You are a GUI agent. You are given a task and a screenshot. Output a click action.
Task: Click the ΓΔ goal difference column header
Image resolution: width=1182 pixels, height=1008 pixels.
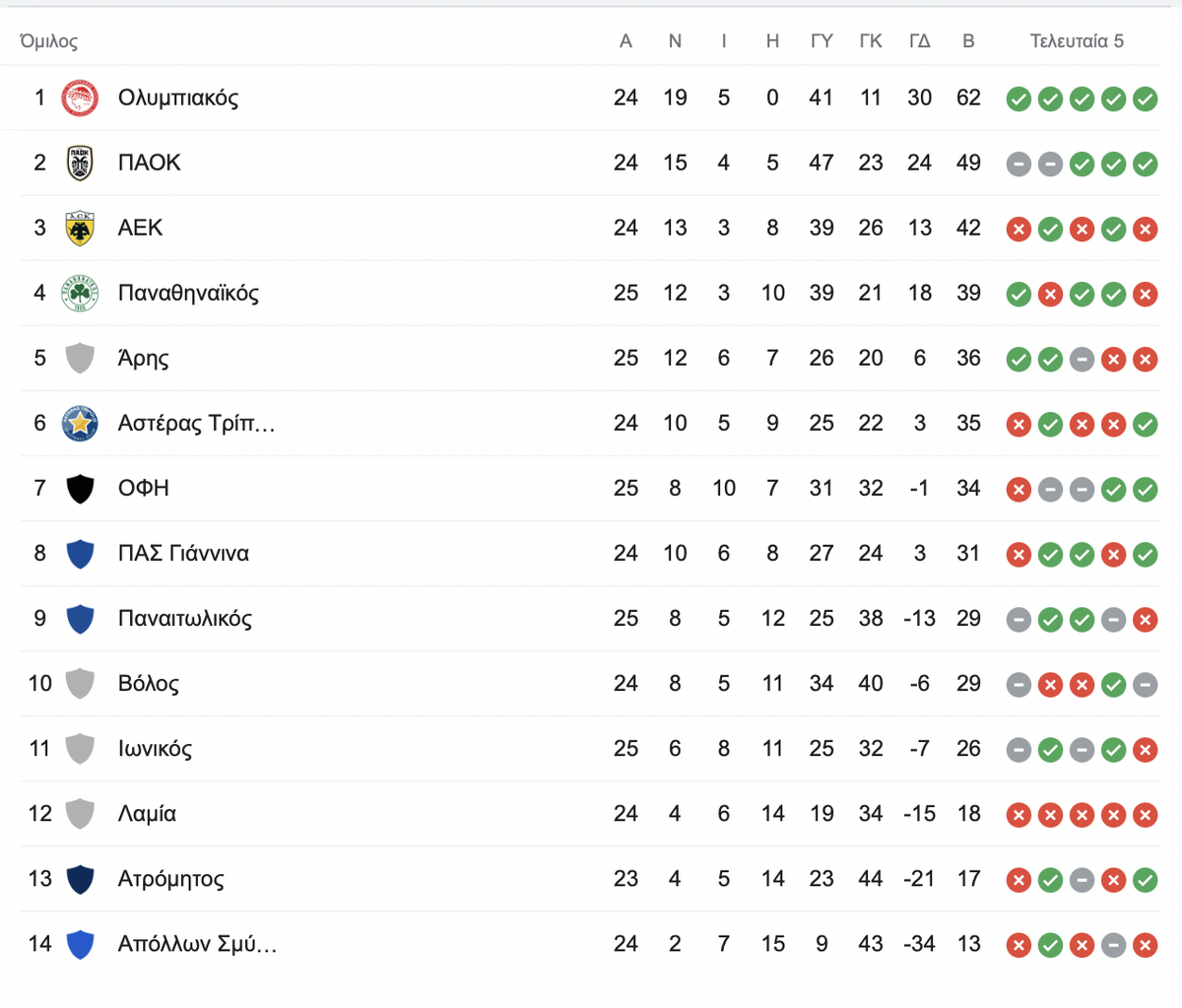tap(919, 40)
